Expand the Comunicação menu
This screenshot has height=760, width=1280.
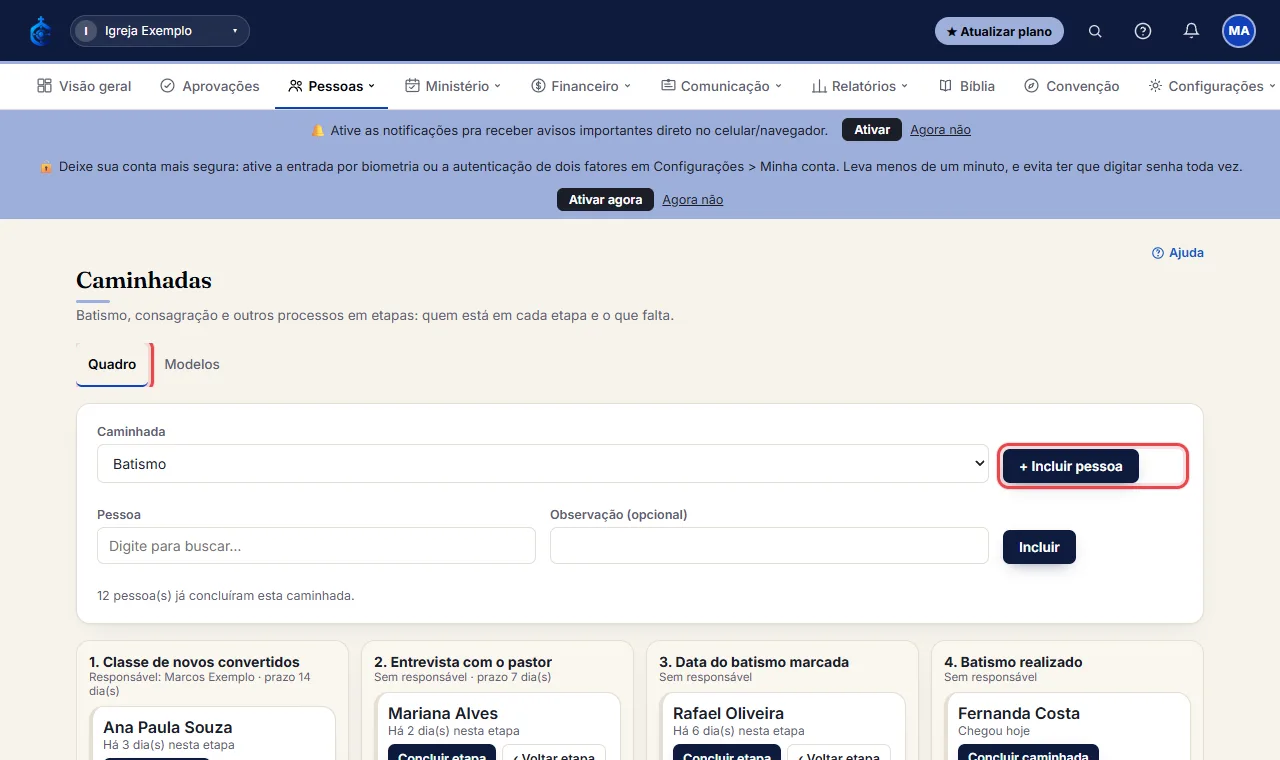coord(722,86)
